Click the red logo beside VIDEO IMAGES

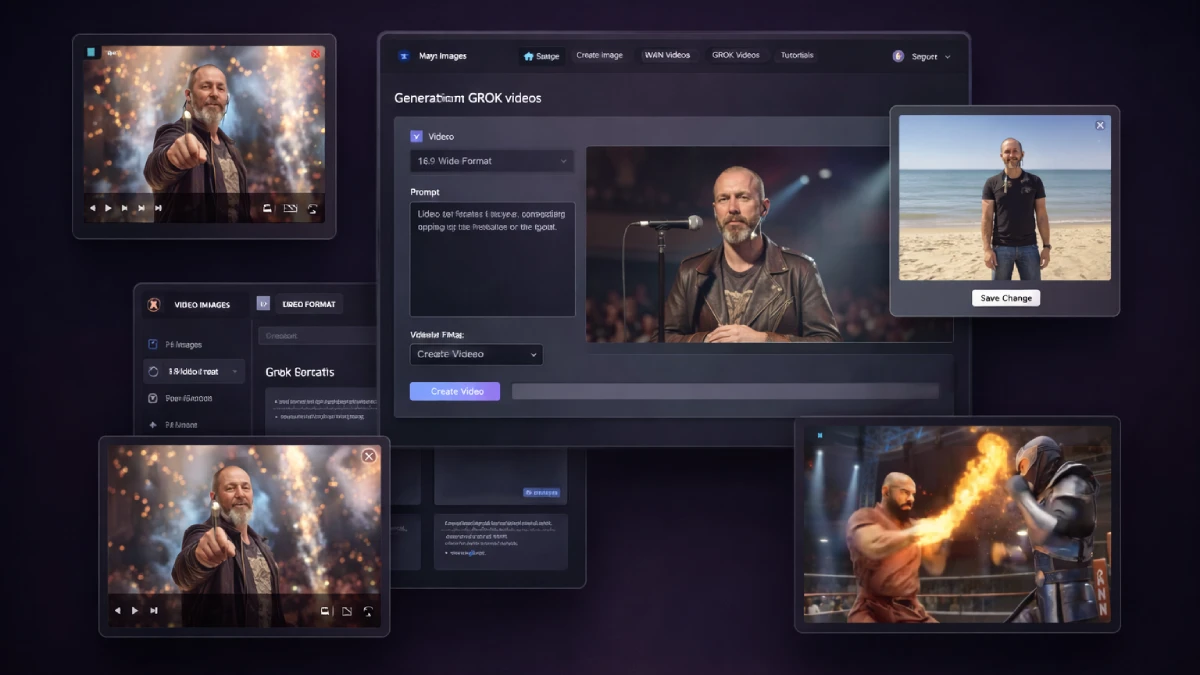click(154, 304)
